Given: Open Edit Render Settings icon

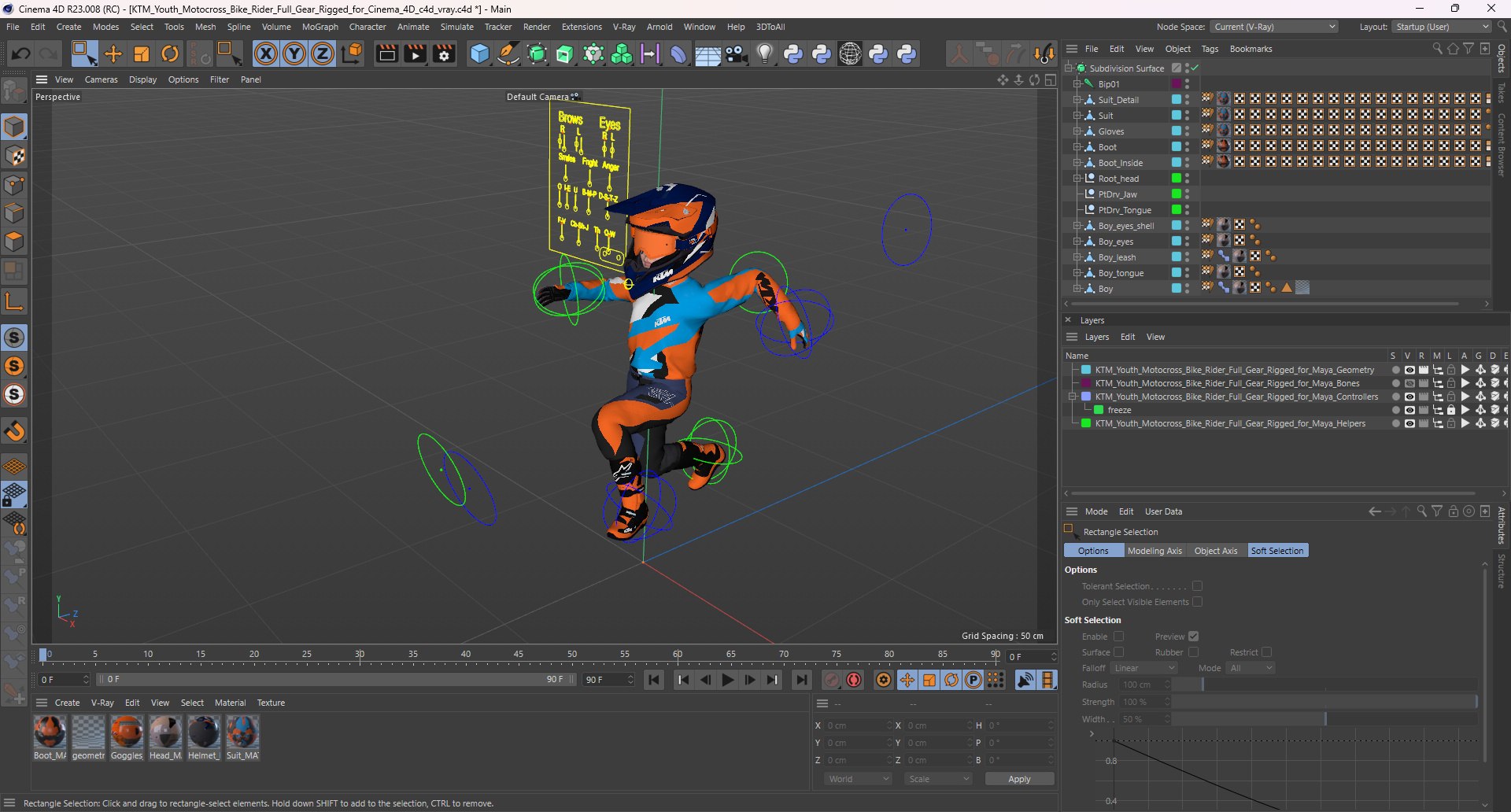Looking at the screenshot, I should pos(445,54).
